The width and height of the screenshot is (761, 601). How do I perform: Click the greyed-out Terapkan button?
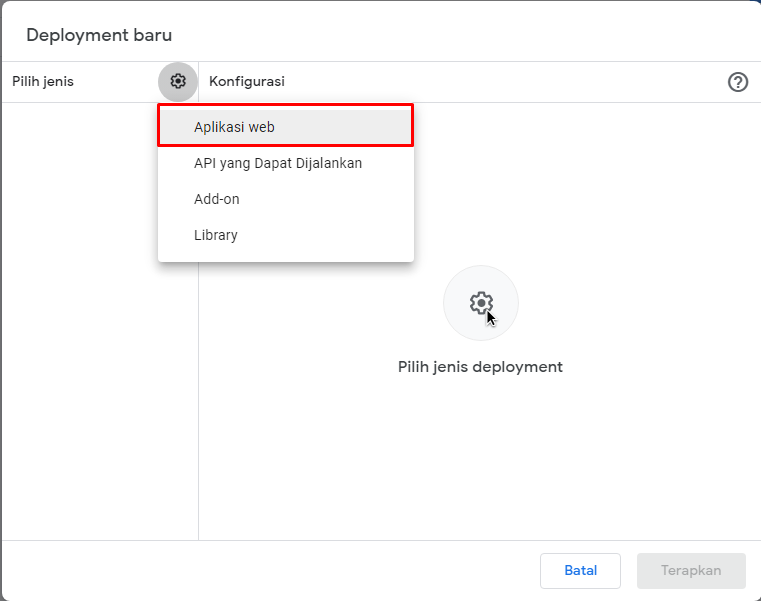691,570
